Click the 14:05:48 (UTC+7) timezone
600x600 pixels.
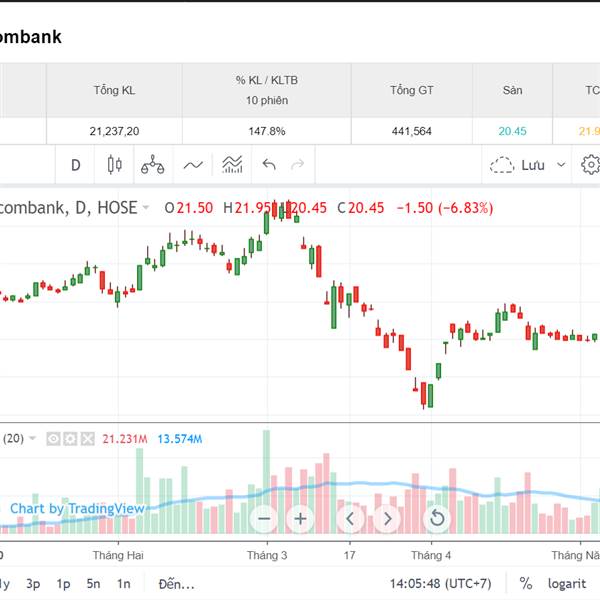coord(440,584)
